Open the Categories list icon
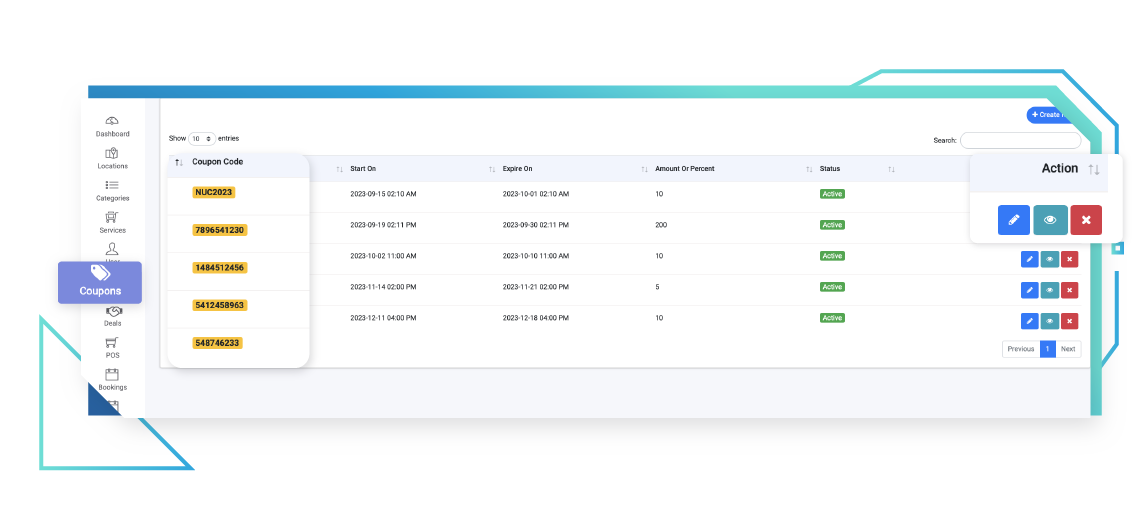The image size is (1147, 521). (x=112, y=186)
